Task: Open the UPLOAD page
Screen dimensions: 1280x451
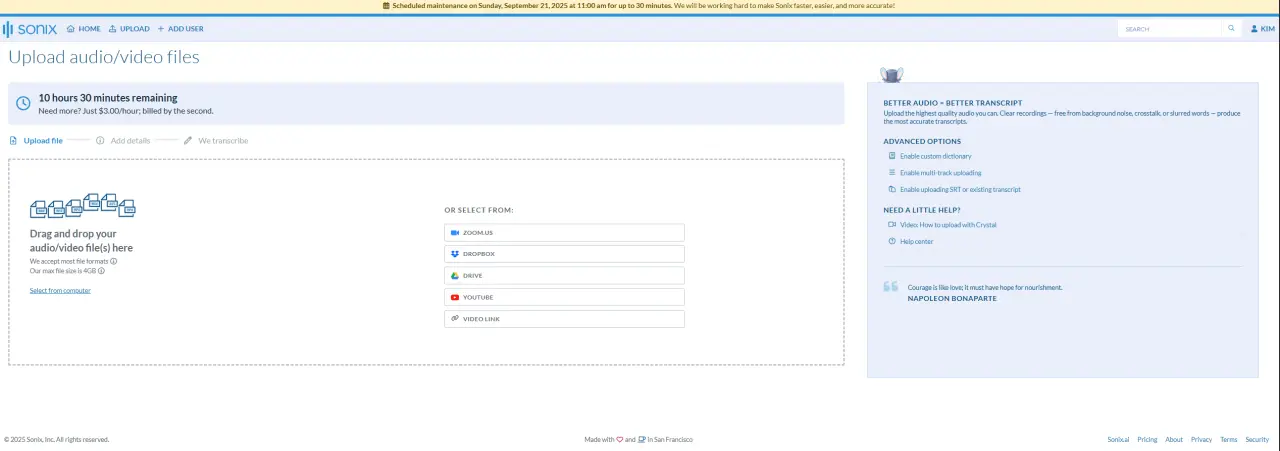Action: [x=129, y=29]
